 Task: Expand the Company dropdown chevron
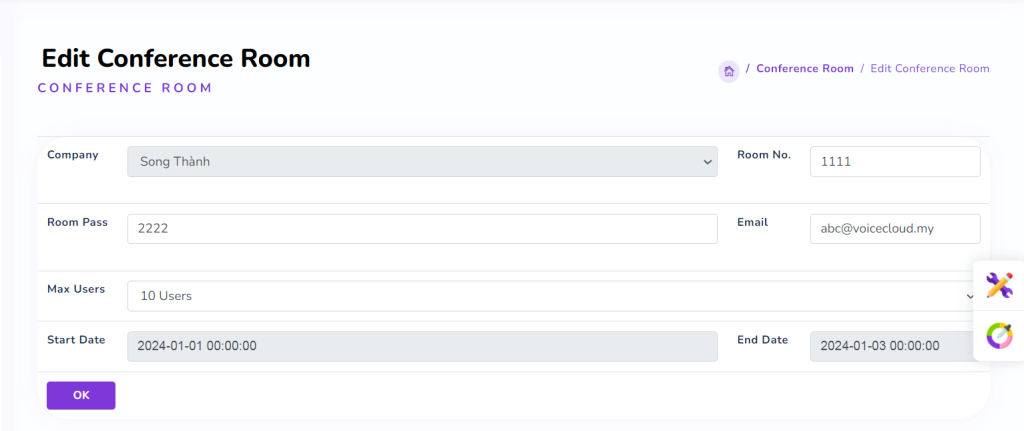coord(707,162)
